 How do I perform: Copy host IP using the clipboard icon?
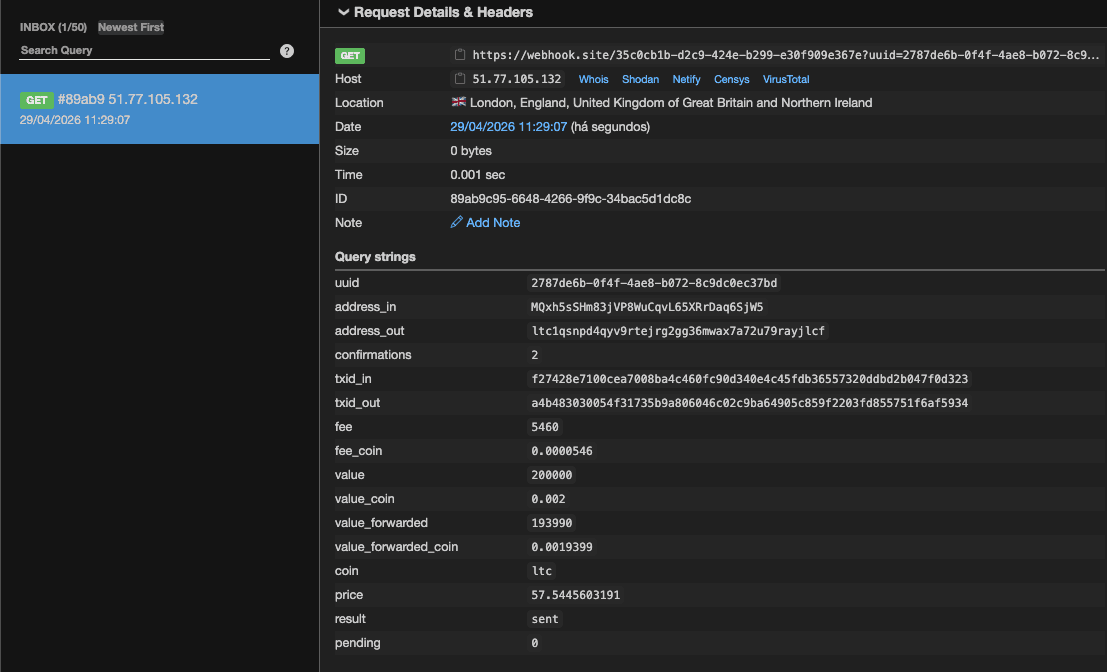(460, 78)
